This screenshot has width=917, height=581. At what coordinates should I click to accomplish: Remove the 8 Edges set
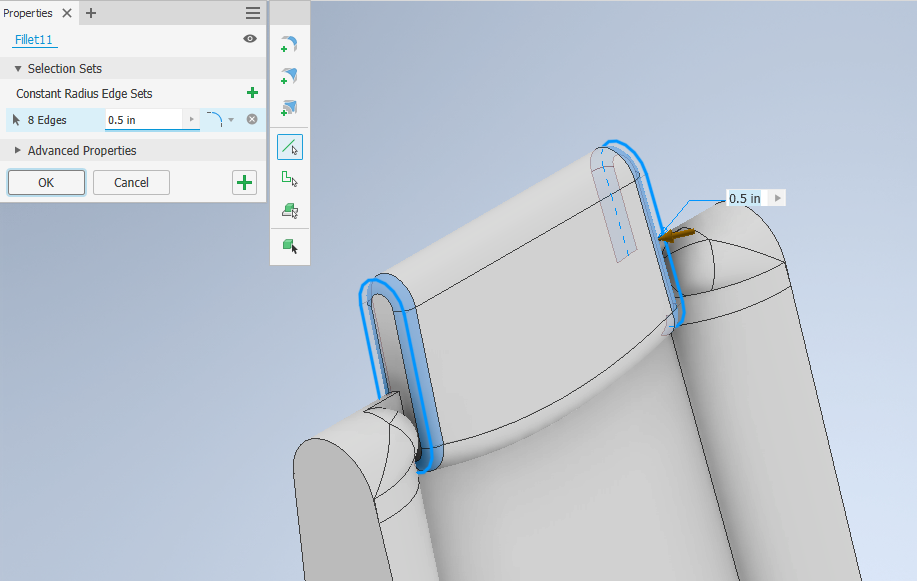[252, 119]
